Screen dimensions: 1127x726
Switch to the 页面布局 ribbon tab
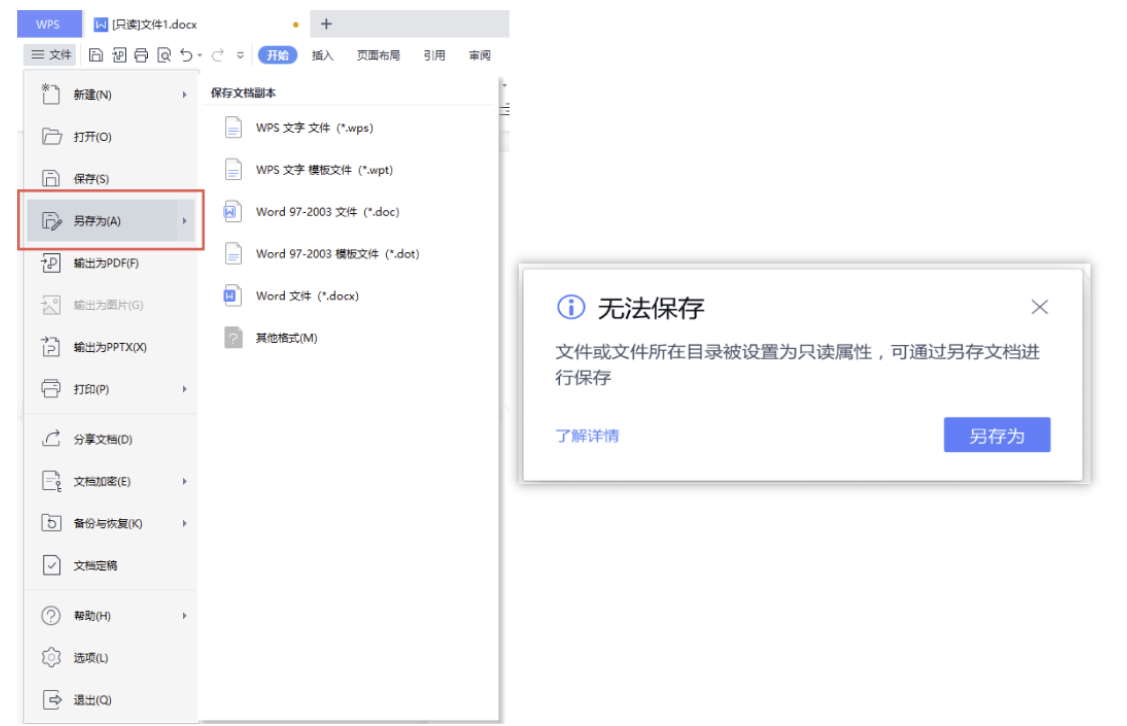point(378,56)
